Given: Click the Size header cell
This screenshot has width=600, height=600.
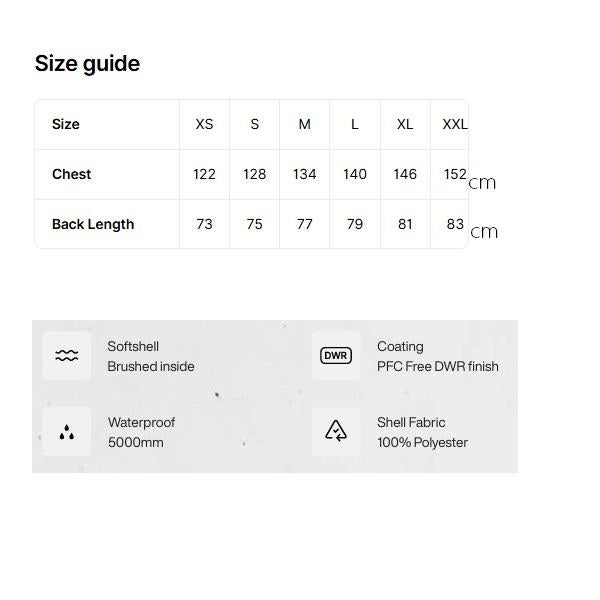Looking at the screenshot, I should click(x=66, y=124).
